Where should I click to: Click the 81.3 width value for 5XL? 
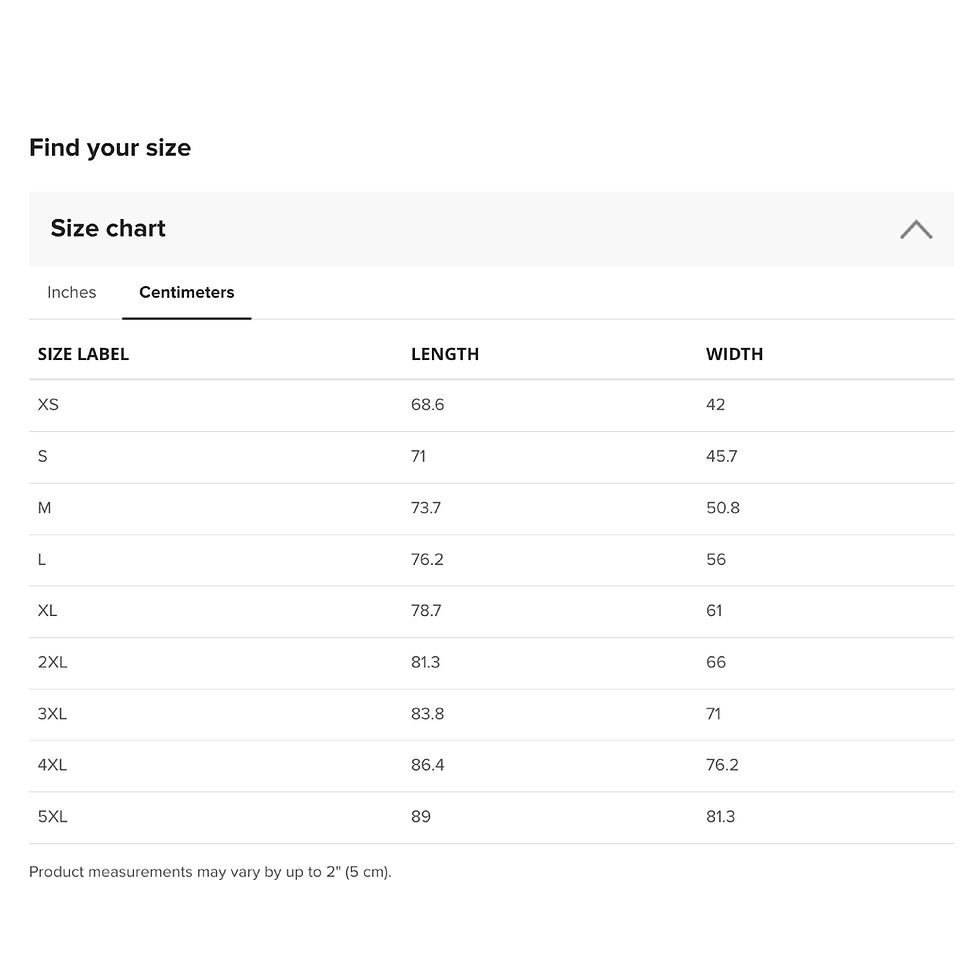[x=721, y=817]
